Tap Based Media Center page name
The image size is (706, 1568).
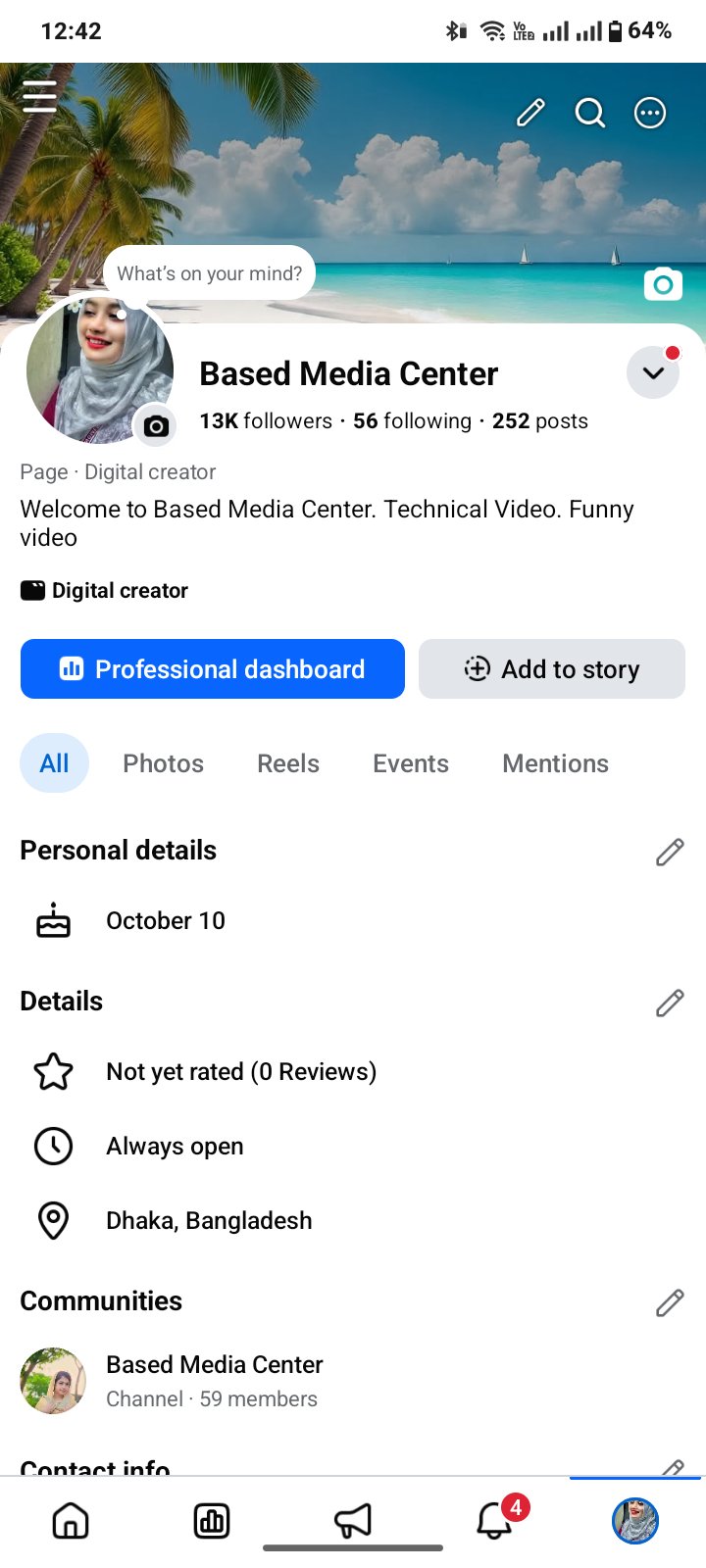349,374
